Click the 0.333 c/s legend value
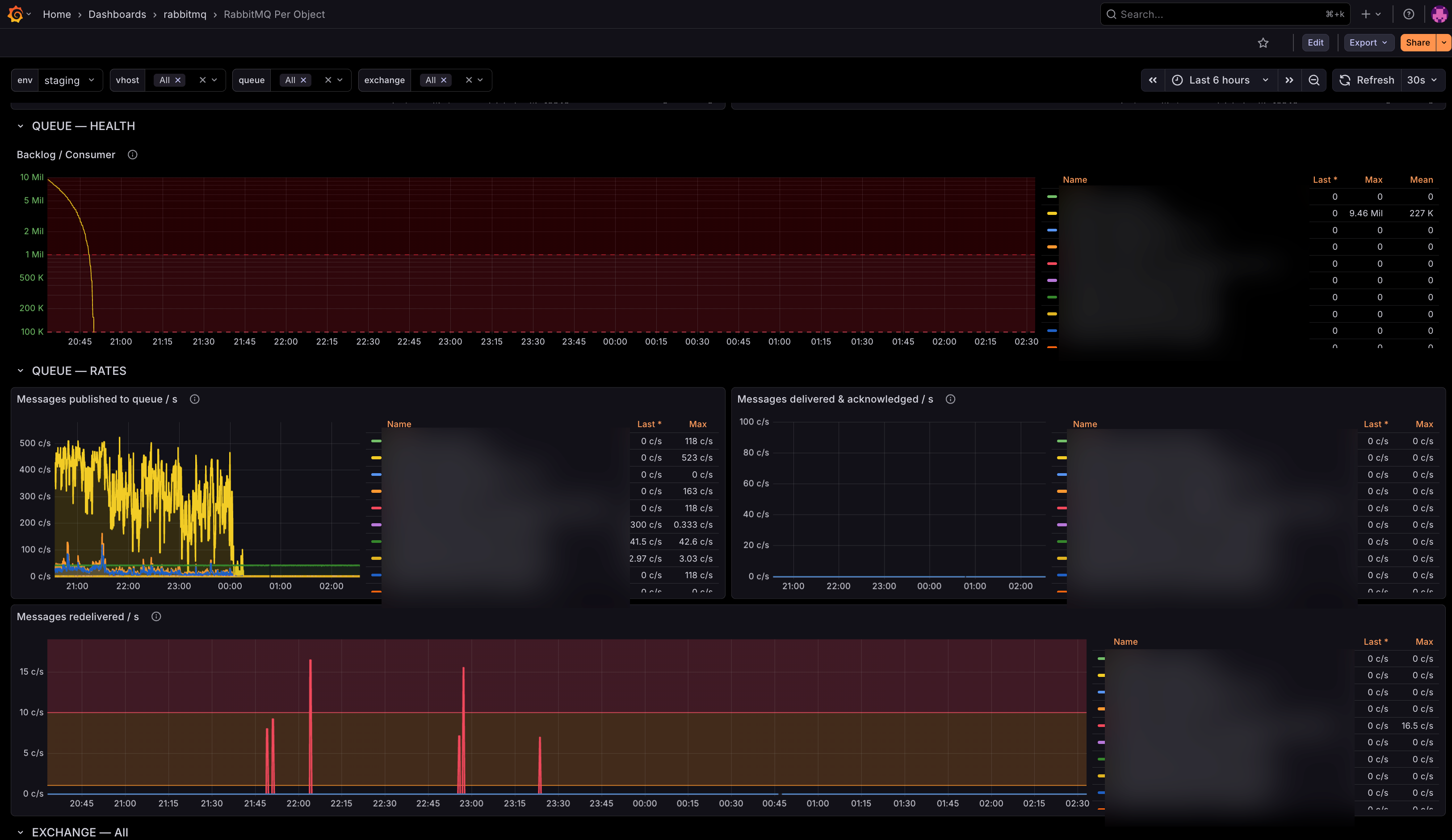1452x840 pixels. click(x=693, y=525)
